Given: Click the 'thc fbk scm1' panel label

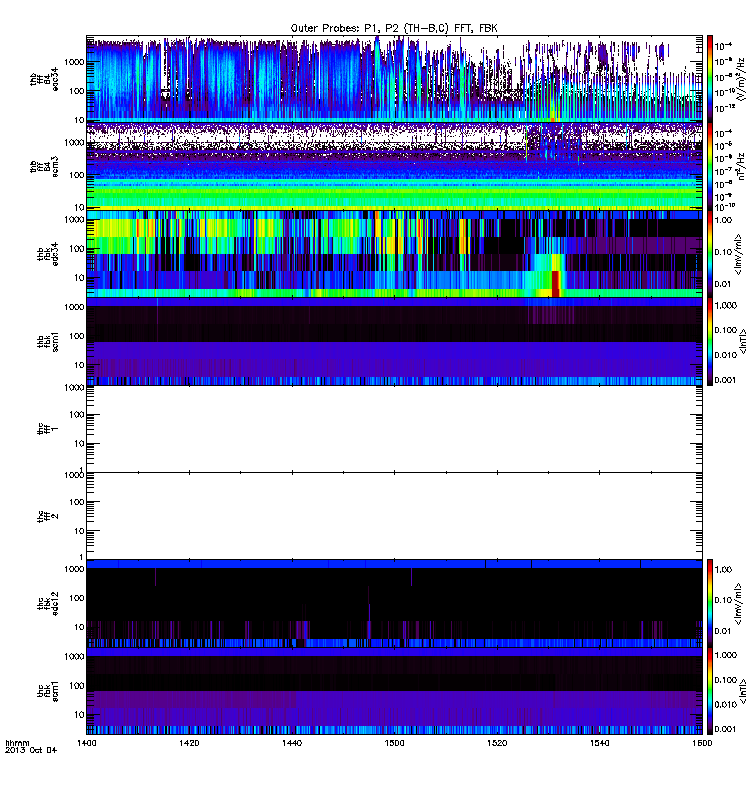Looking at the screenshot, I should click(x=48, y=691).
